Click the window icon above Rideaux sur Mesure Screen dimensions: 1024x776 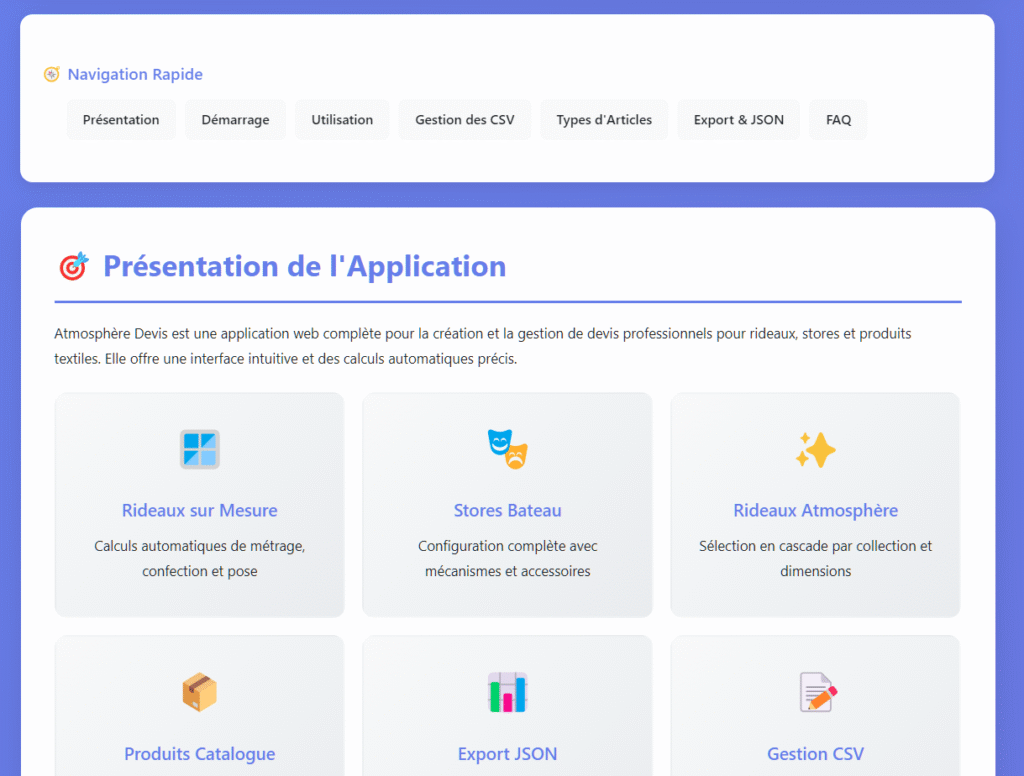click(200, 449)
